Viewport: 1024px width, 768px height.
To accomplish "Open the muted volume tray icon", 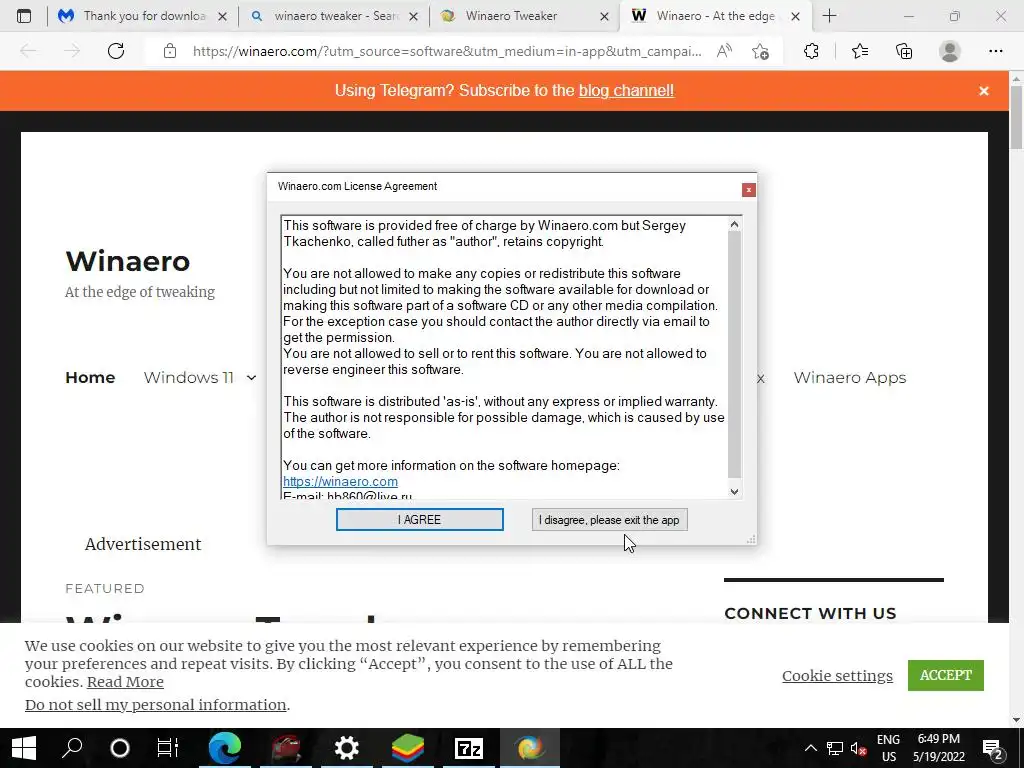I will (x=859, y=748).
